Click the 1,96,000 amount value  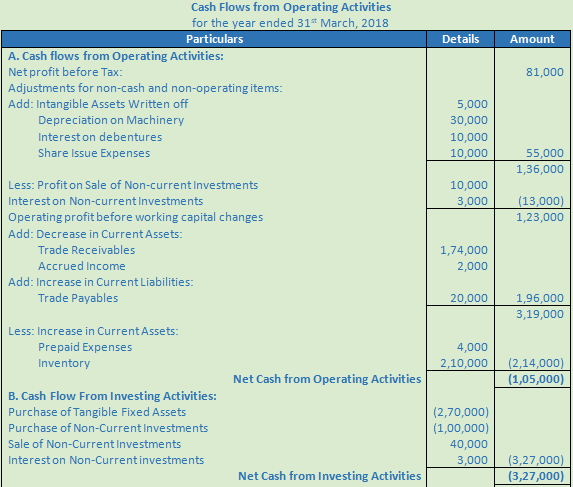pos(540,298)
